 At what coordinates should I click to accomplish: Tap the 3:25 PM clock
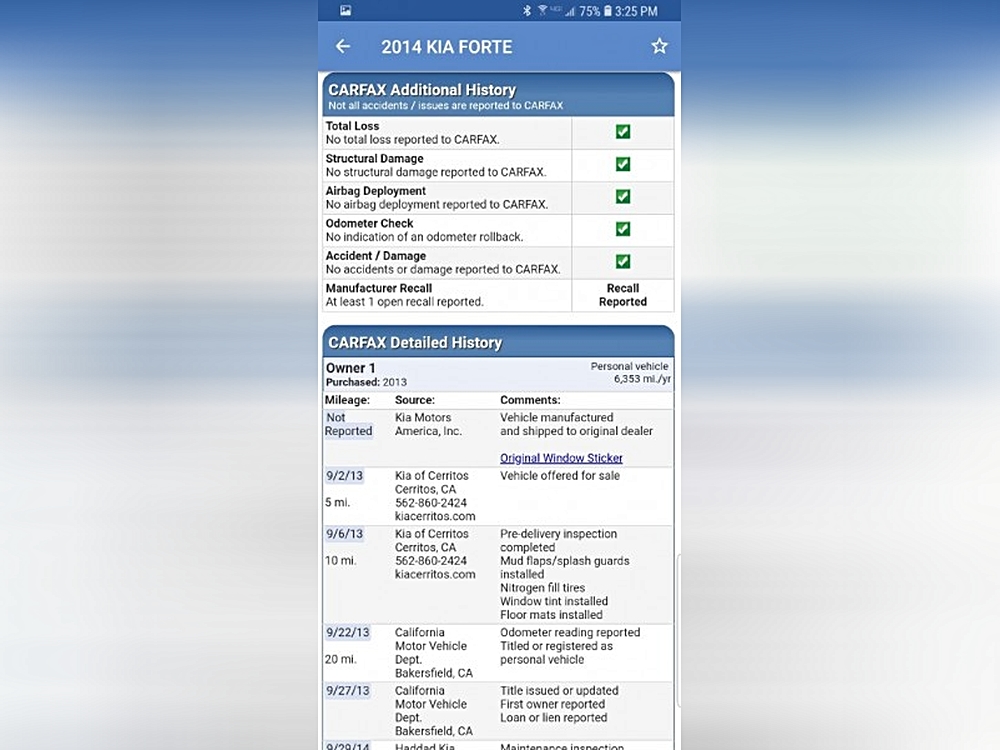[x=636, y=11]
